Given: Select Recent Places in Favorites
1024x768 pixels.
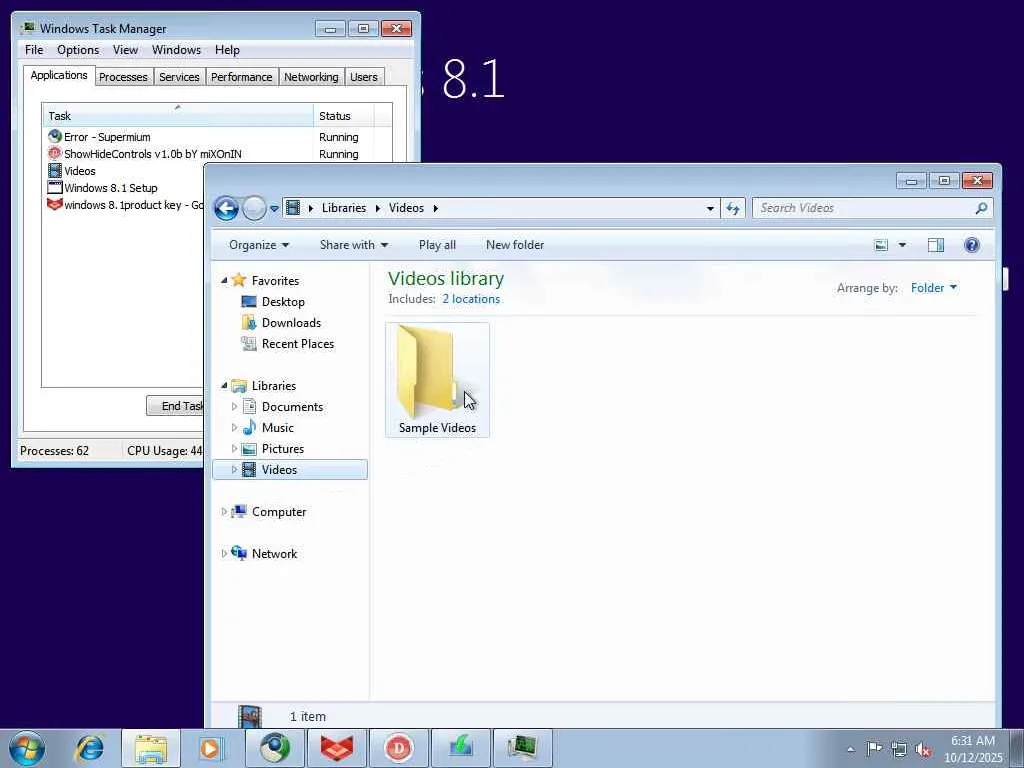Looking at the screenshot, I should (x=297, y=344).
